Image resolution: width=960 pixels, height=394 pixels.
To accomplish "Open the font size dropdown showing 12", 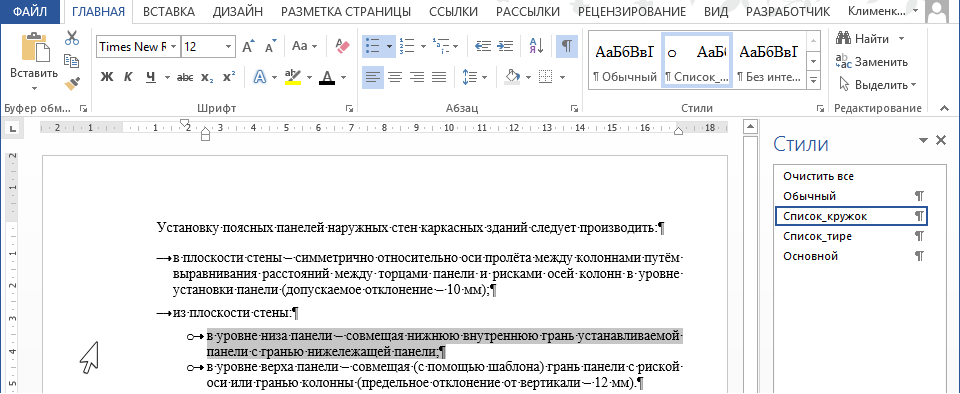I will 228,46.
